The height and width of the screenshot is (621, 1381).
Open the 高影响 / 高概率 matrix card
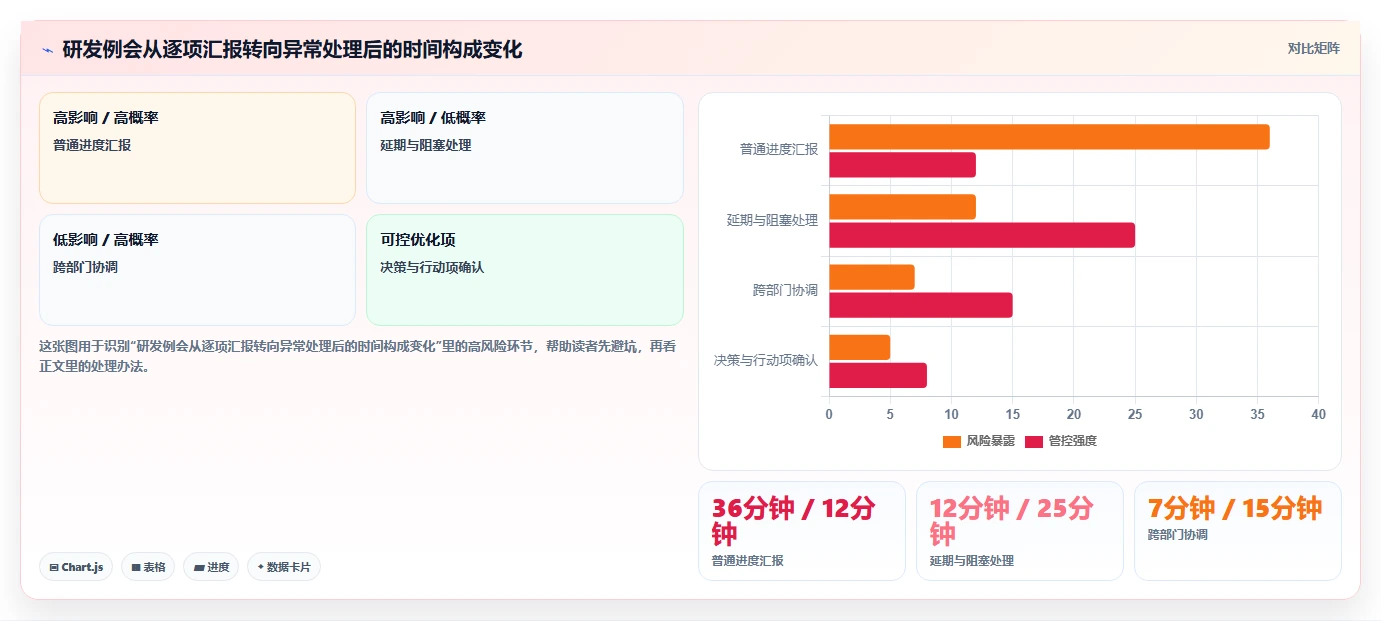[x=197, y=148]
